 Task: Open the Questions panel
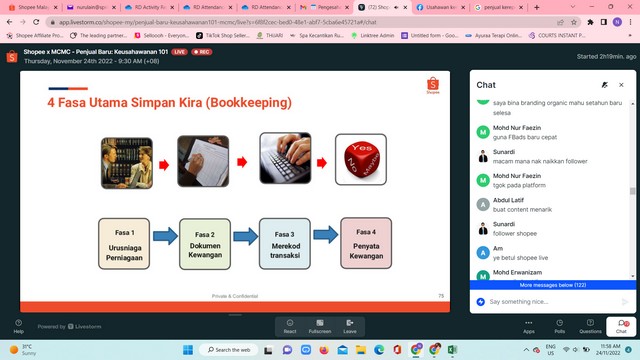coord(590,327)
